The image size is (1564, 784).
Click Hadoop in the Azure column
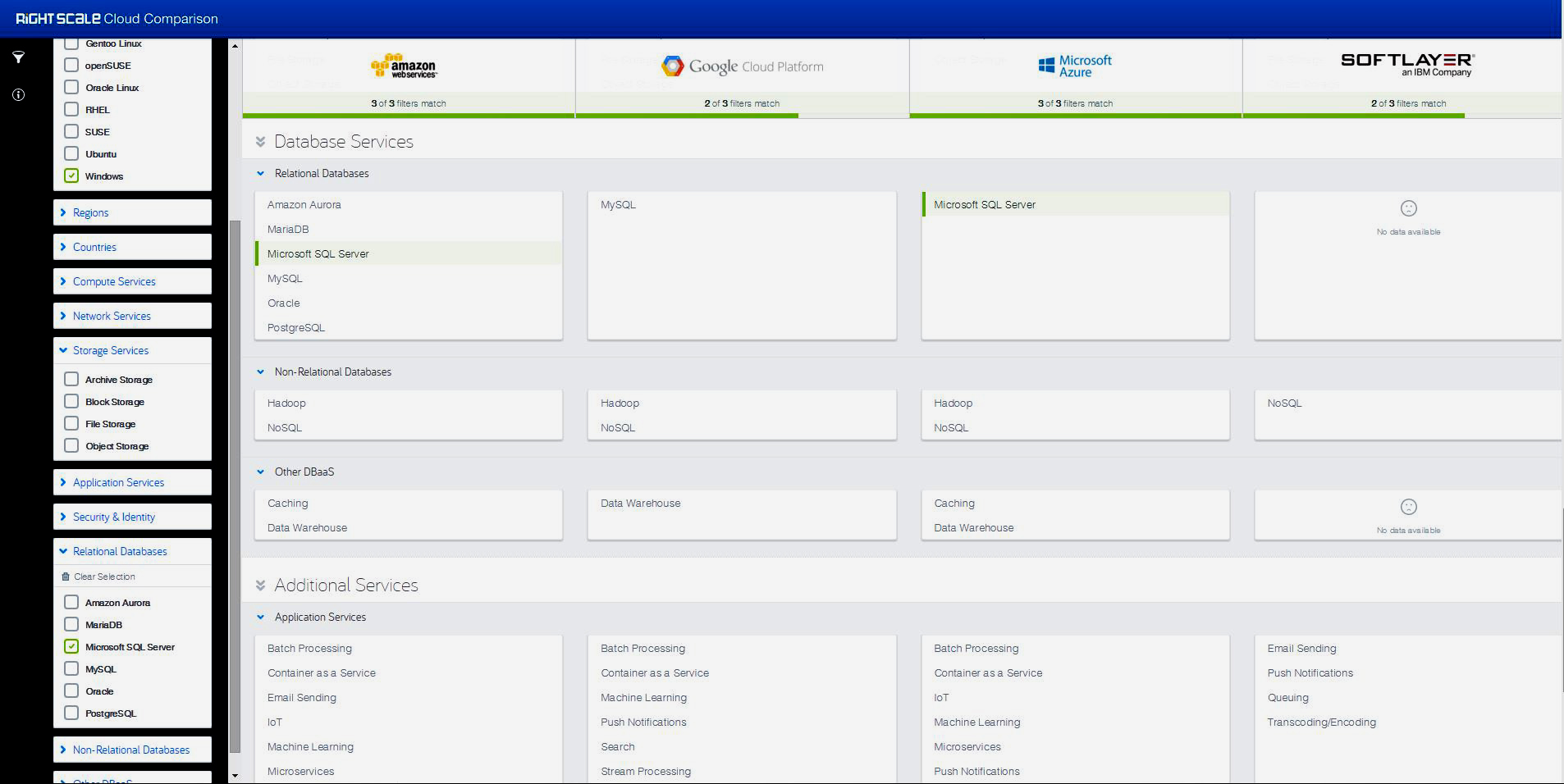coord(953,403)
